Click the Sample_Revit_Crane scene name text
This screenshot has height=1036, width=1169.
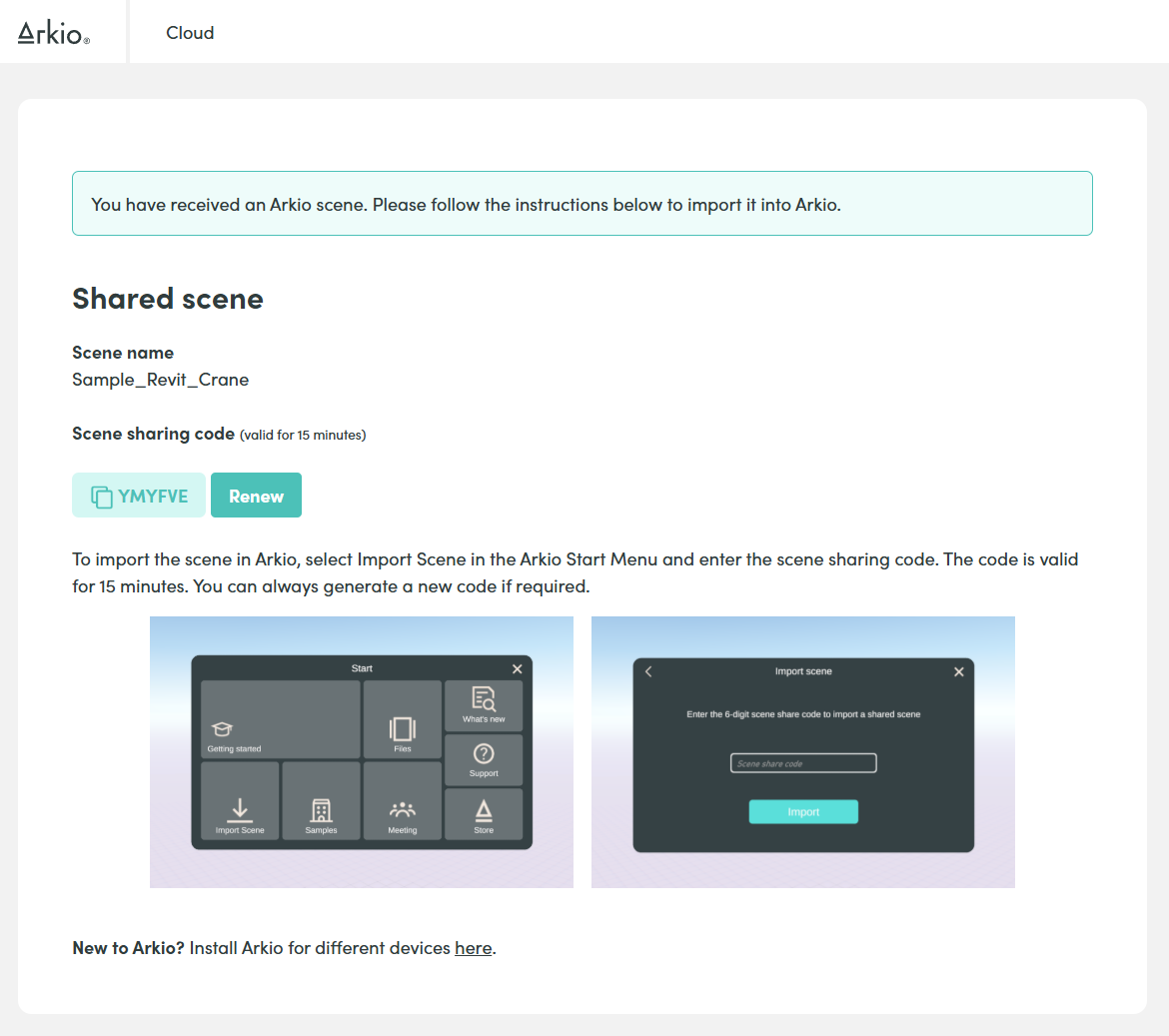click(x=160, y=380)
